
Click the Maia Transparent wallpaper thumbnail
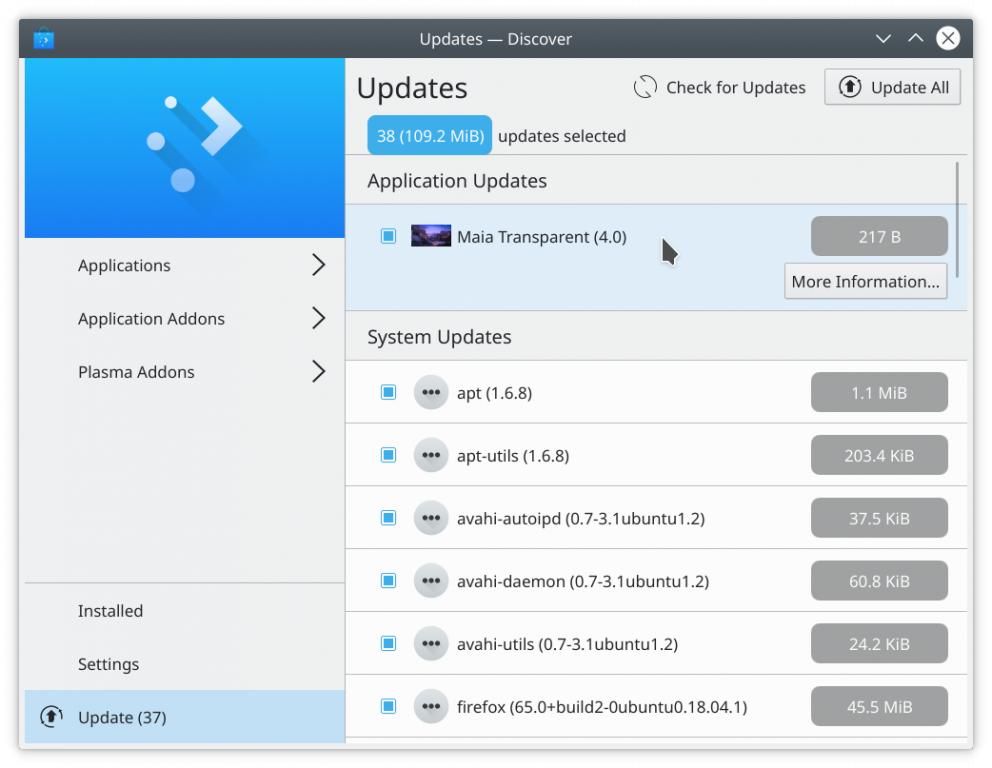click(431, 236)
